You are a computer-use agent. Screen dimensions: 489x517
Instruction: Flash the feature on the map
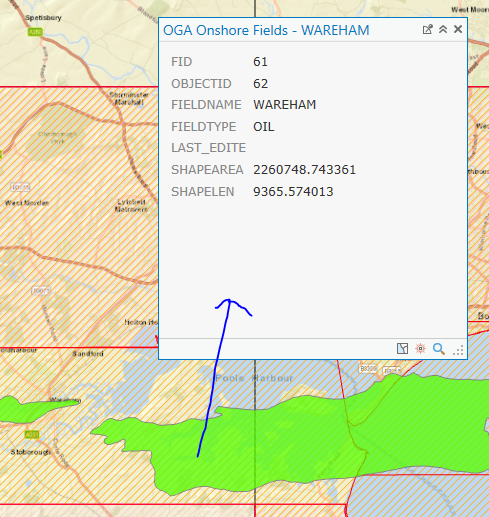click(421, 349)
